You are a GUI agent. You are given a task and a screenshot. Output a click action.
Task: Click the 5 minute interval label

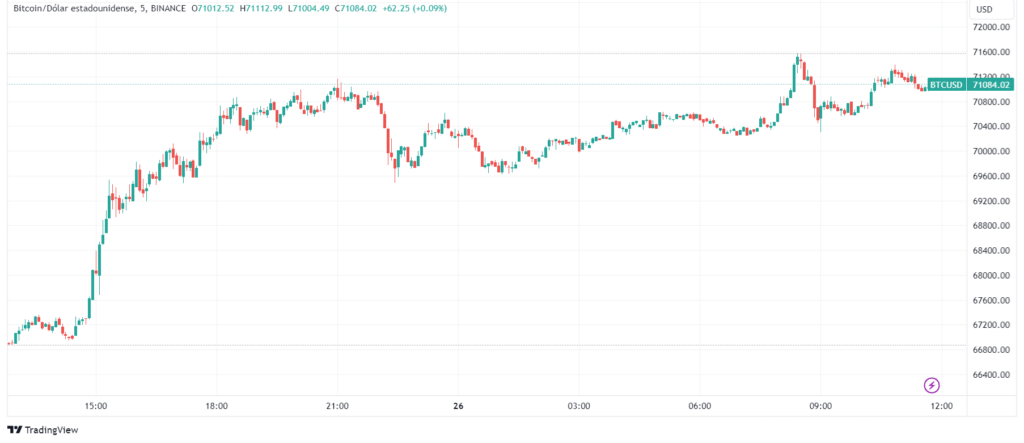pyautogui.click(x=143, y=8)
